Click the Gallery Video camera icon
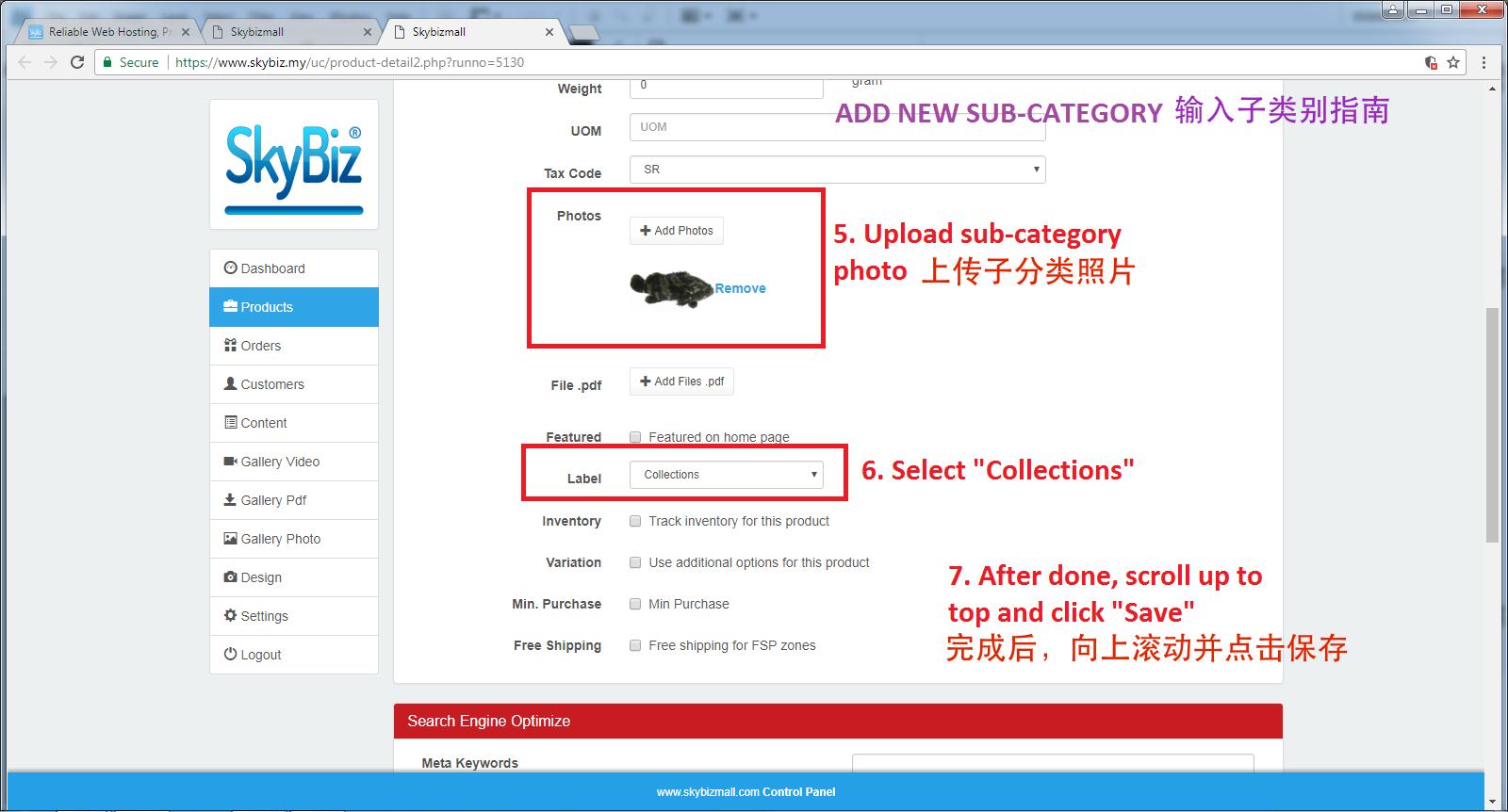1508x812 pixels. (230, 461)
